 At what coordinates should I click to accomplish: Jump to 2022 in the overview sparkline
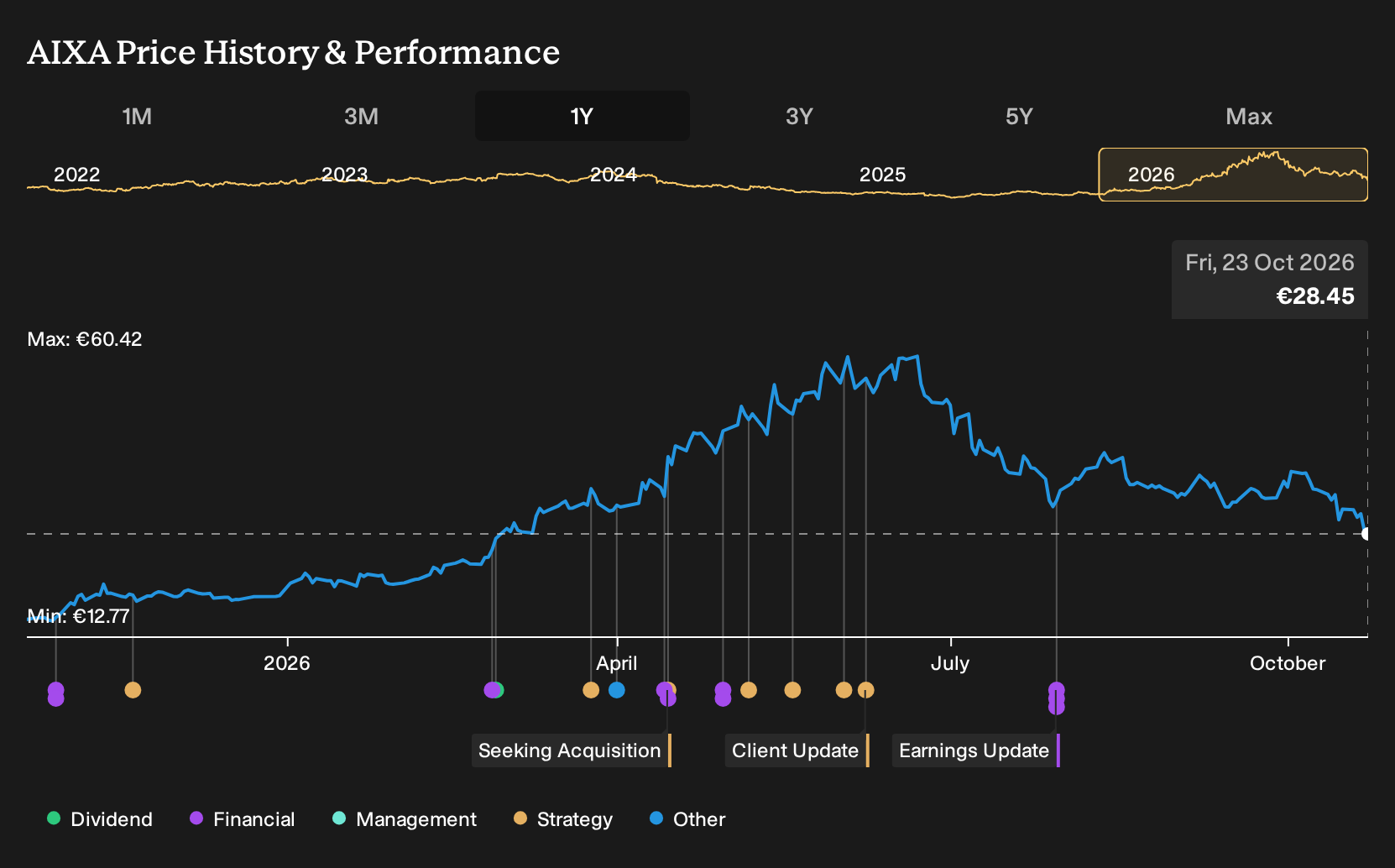[77, 175]
